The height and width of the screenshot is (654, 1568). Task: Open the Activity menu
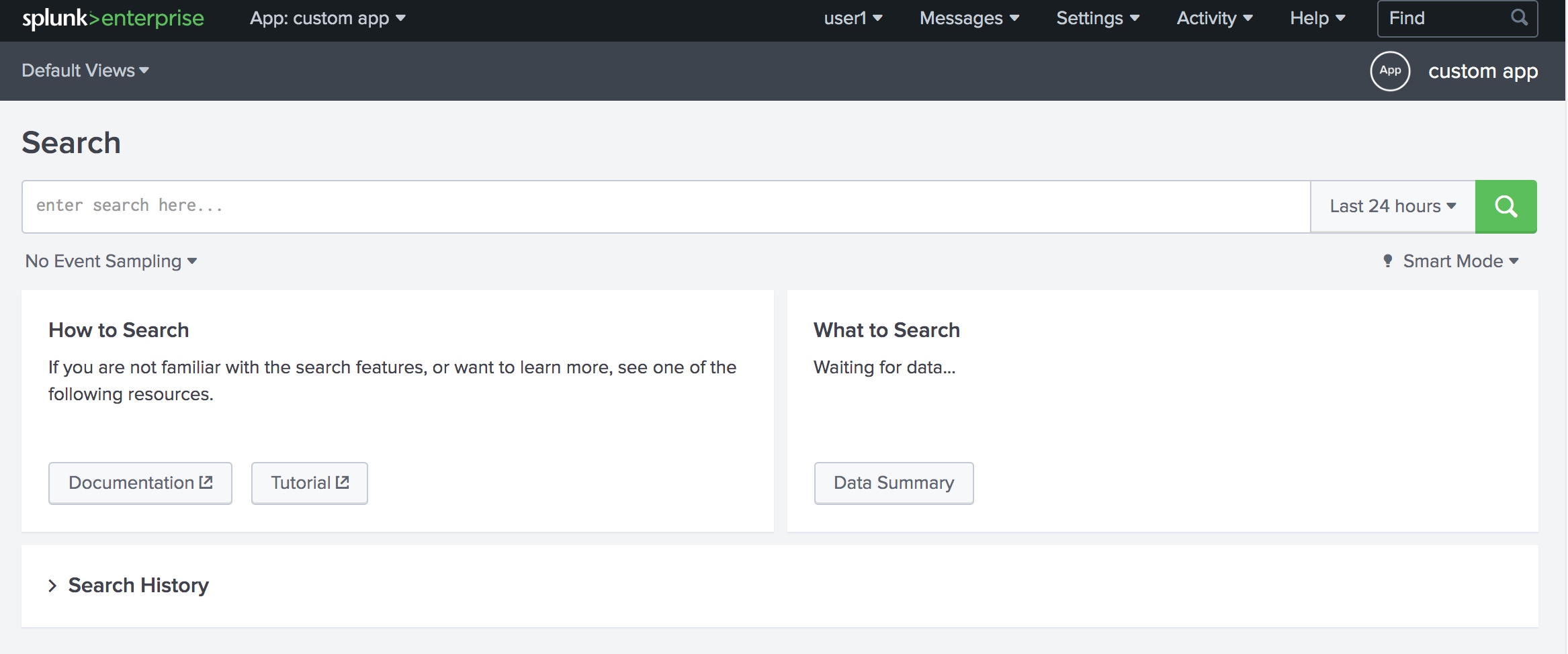[1214, 18]
